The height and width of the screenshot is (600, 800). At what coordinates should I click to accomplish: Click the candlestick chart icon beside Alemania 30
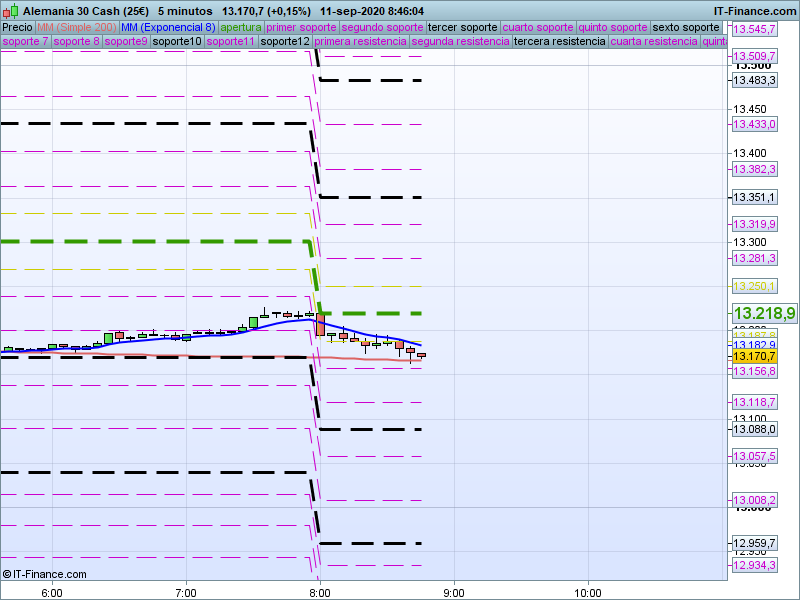pyautogui.click(x=10, y=10)
